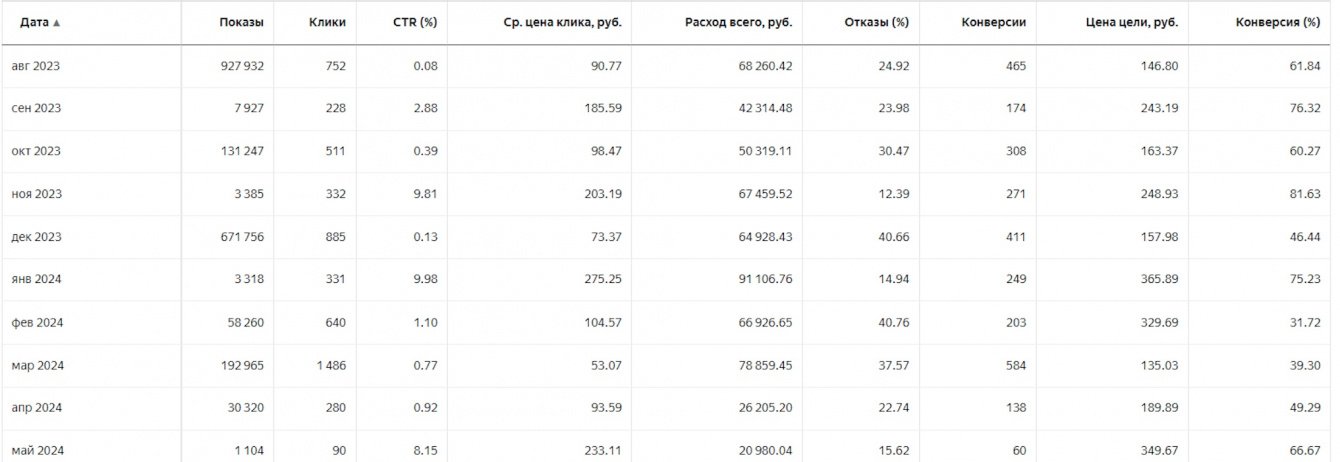Select the авг 2023 date row
The image size is (1340, 462).
(x=36, y=66)
